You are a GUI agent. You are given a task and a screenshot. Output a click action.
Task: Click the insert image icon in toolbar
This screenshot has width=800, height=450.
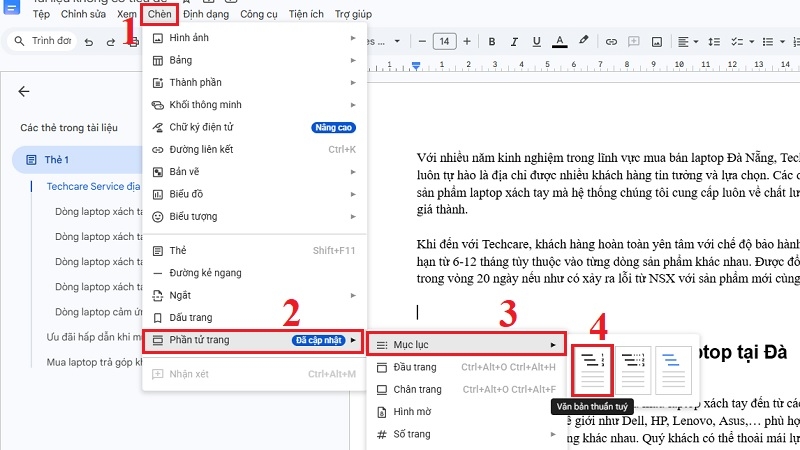tap(657, 42)
